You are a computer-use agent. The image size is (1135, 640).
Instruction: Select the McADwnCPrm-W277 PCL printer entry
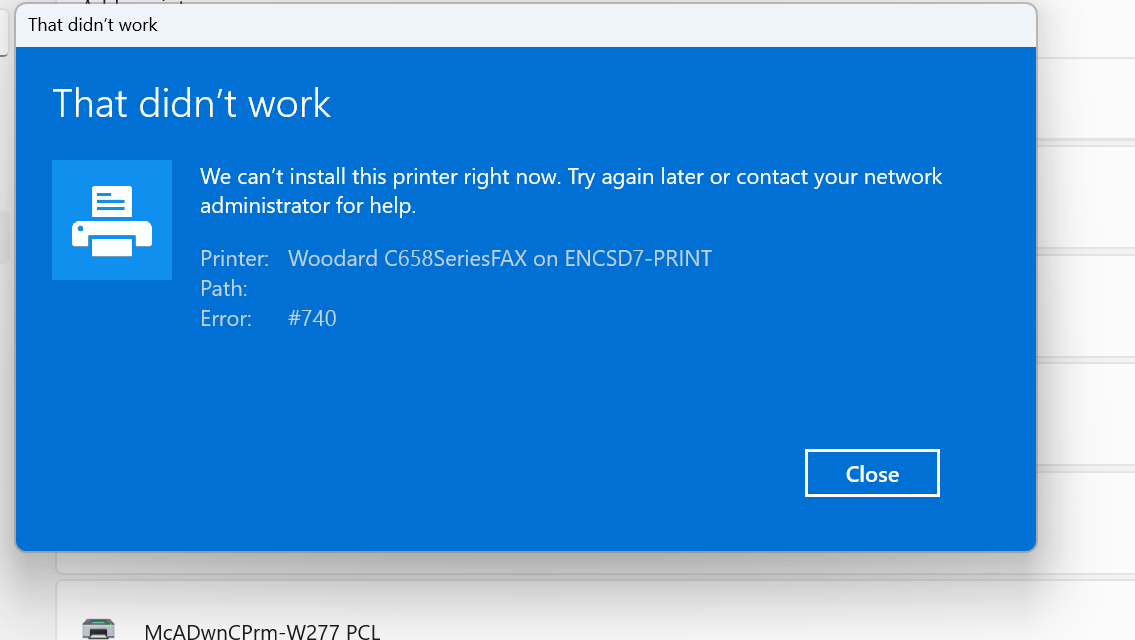[262, 631]
